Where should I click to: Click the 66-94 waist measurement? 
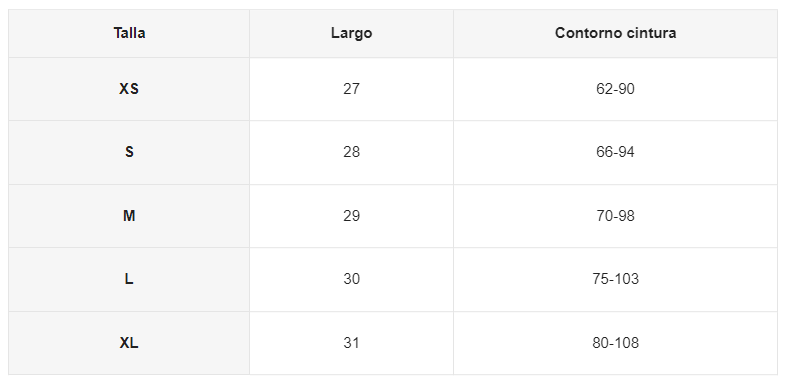[x=615, y=152]
